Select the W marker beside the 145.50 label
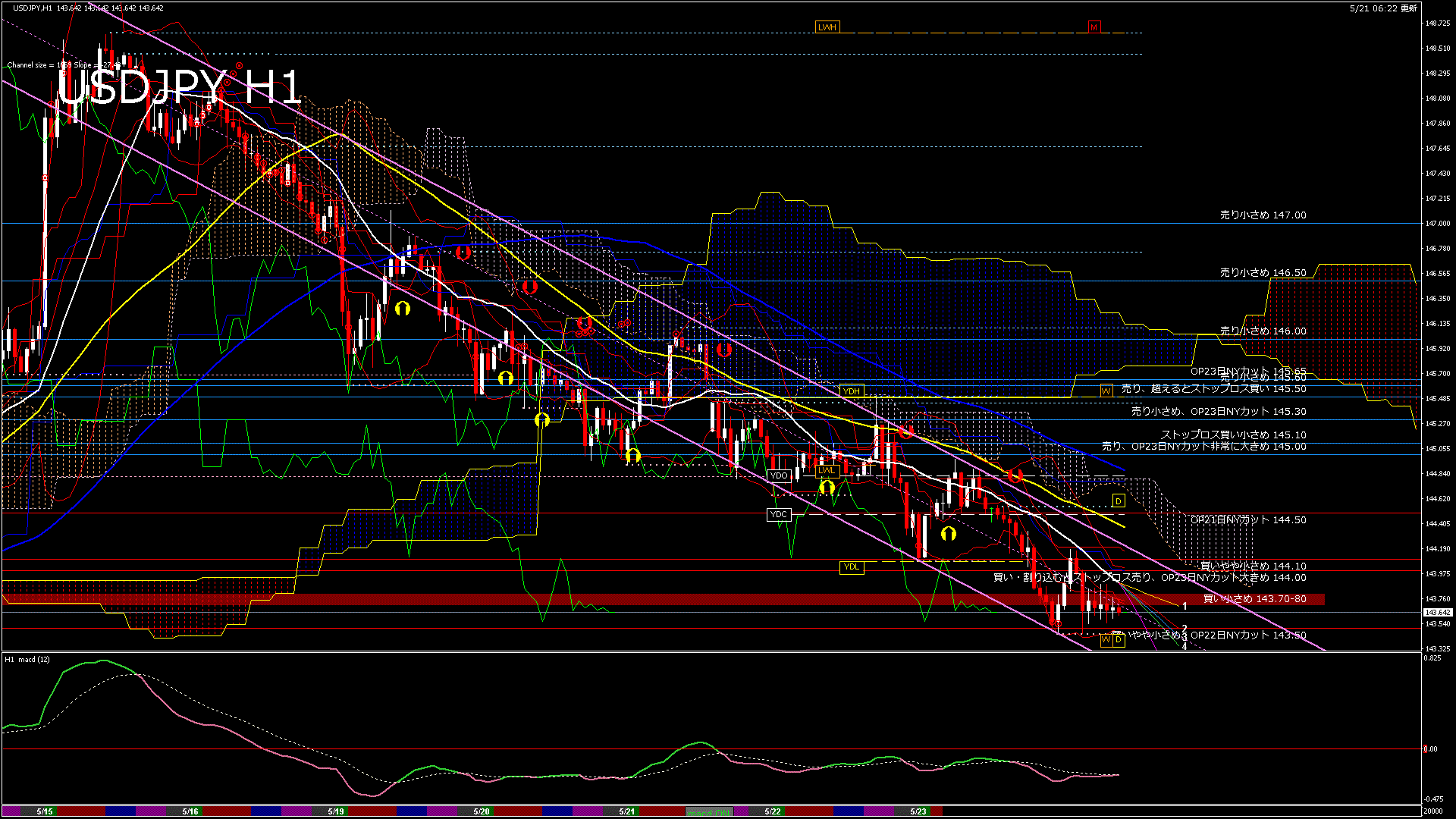Viewport: 1456px width, 819px height. 1106,391
